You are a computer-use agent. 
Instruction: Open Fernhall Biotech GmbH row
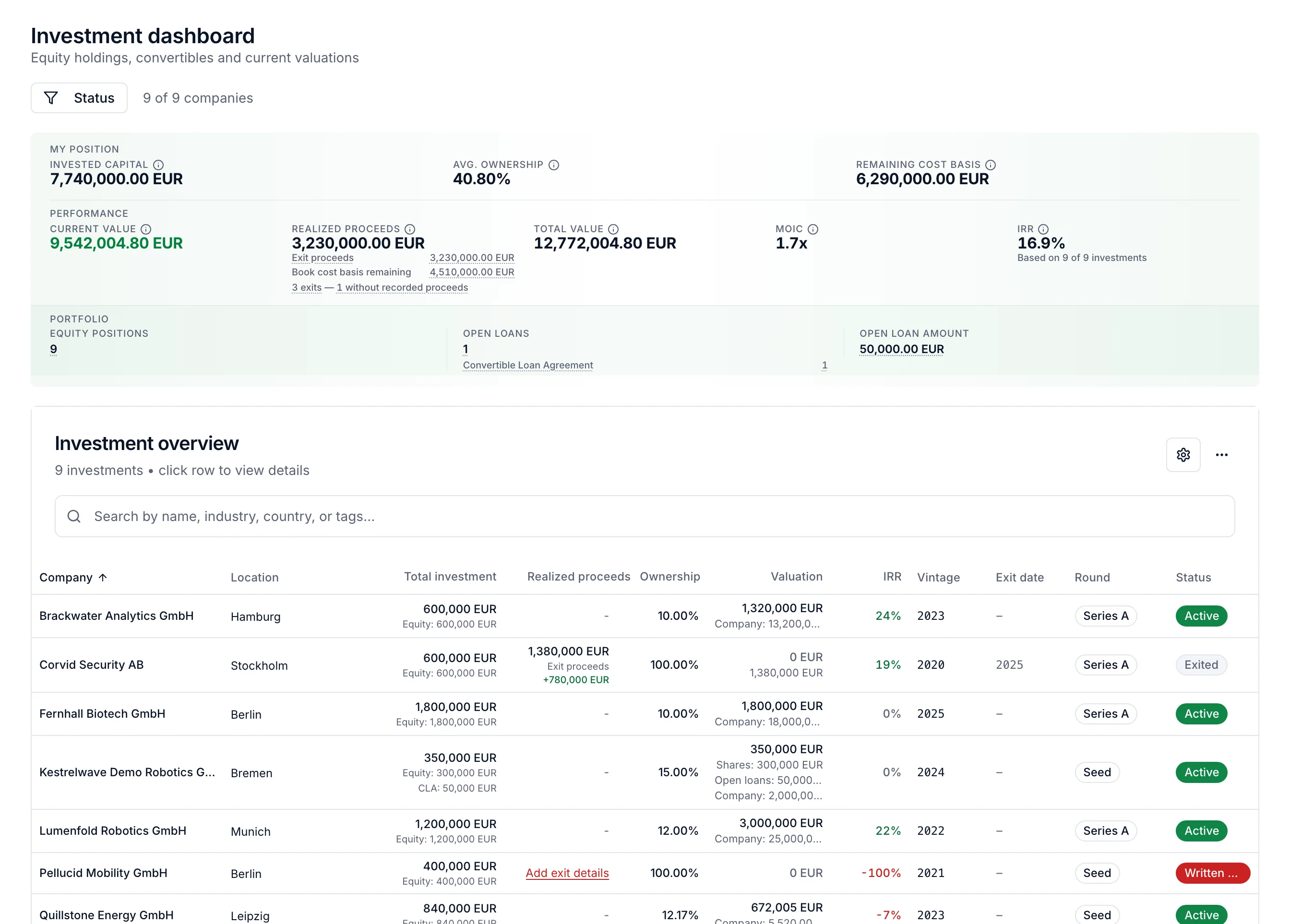(645, 713)
